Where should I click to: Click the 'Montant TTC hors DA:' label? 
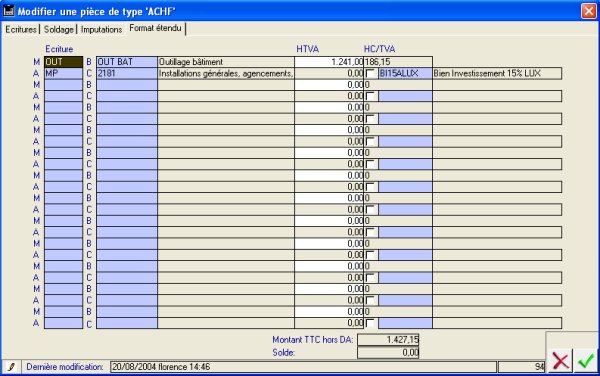[313, 340]
